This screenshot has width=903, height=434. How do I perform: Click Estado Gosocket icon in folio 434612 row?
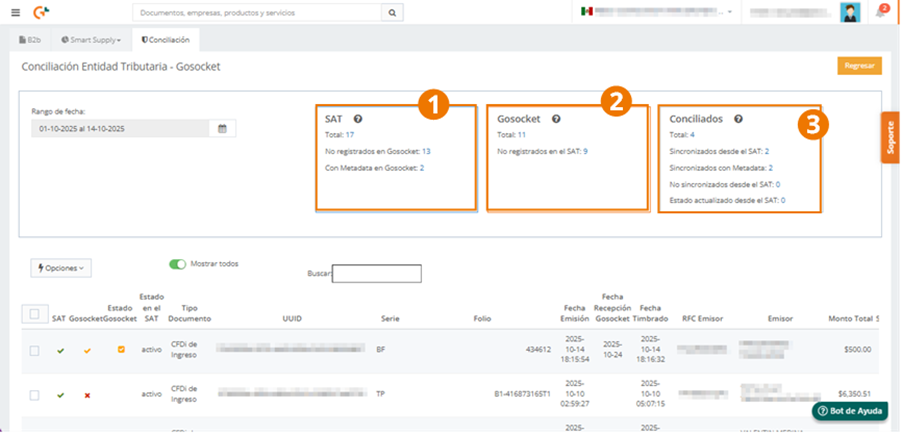coord(121,349)
